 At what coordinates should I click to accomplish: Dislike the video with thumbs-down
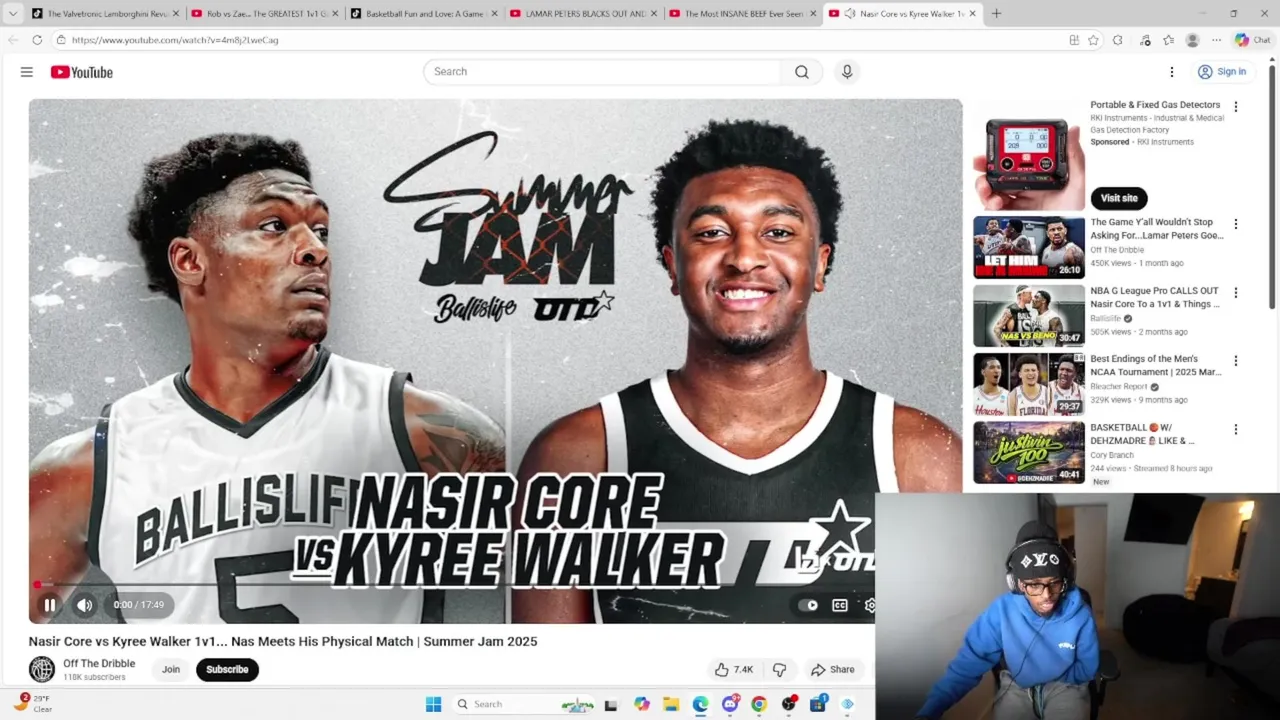[x=779, y=670]
